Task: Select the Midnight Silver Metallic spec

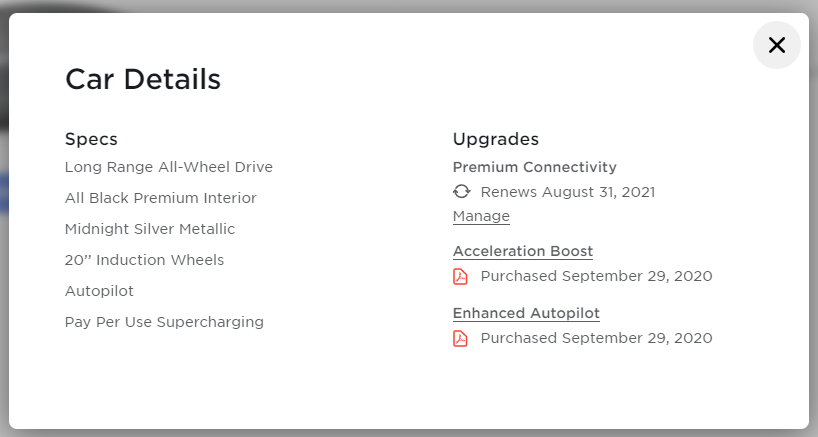Action: (x=150, y=229)
